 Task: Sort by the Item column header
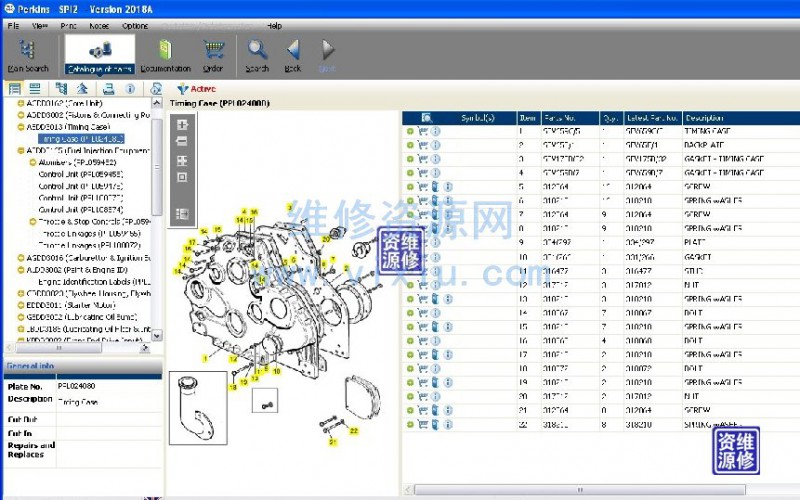[528, 118]
